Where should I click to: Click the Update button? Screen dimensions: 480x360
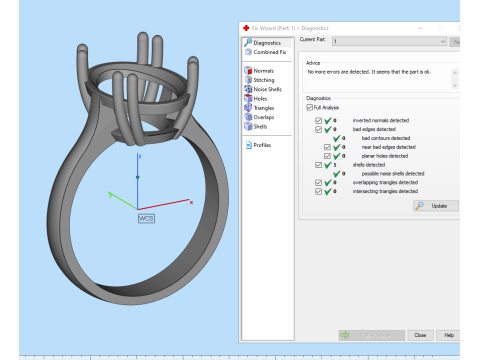point(436,206)
